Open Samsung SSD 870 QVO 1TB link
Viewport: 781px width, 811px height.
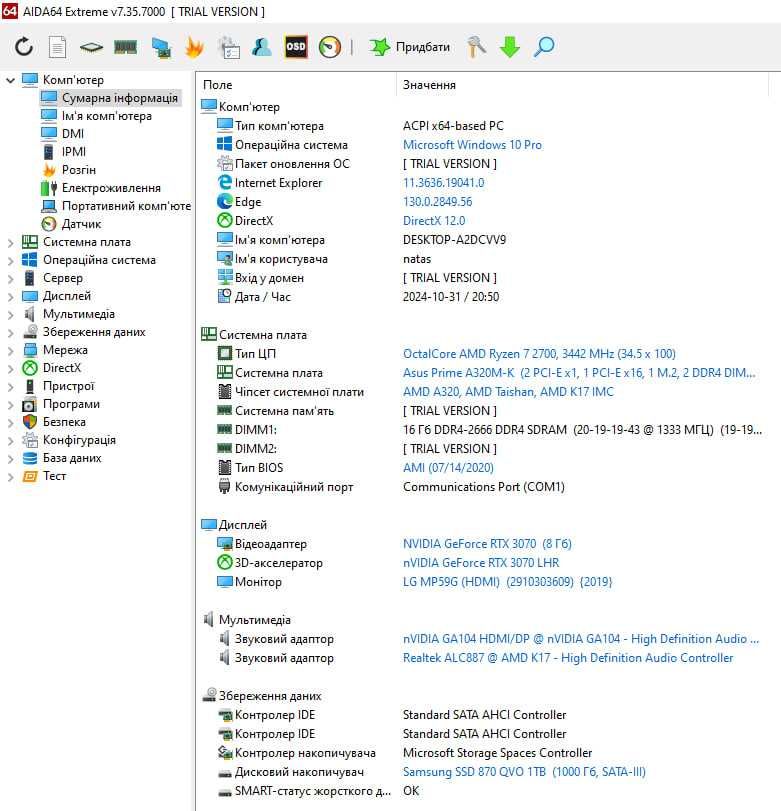(524, 772)
